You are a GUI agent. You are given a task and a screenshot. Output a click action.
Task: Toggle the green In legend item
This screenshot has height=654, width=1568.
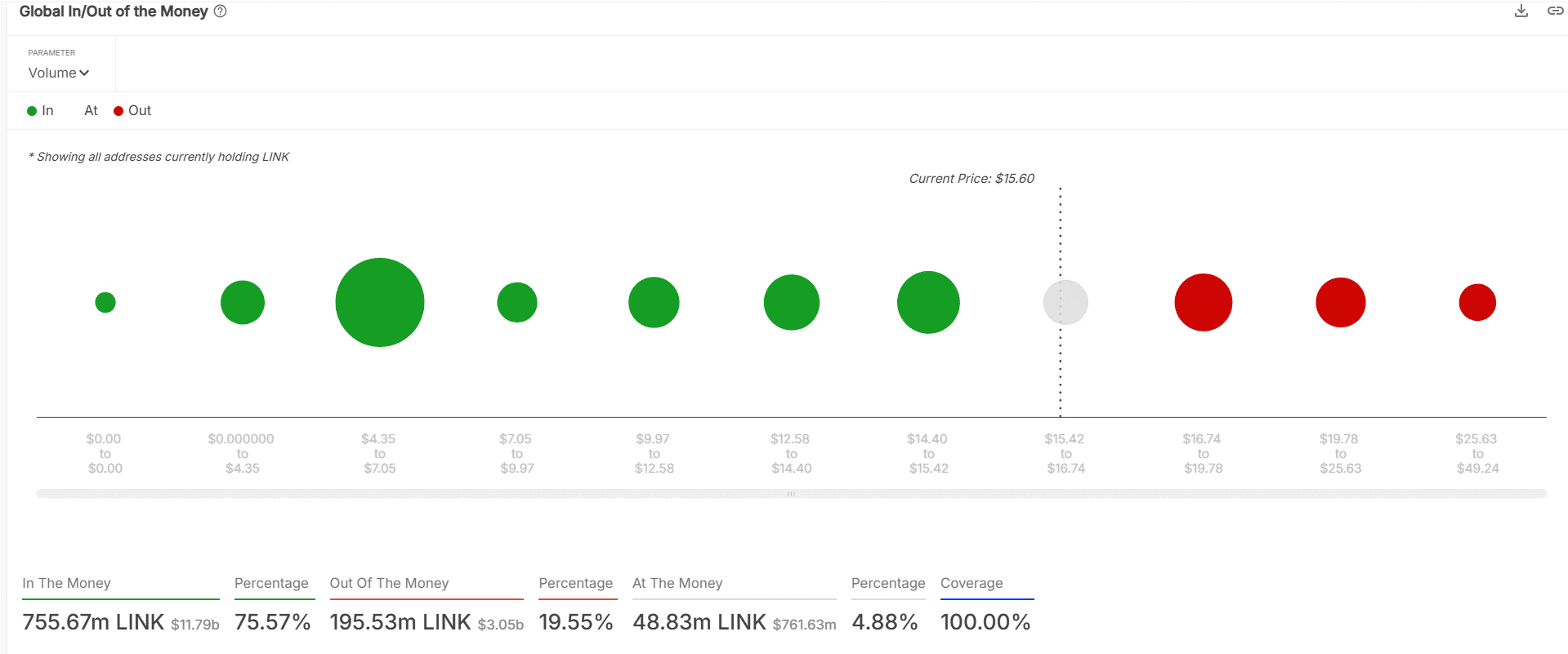pyautogui.click(x=40, y=111)
